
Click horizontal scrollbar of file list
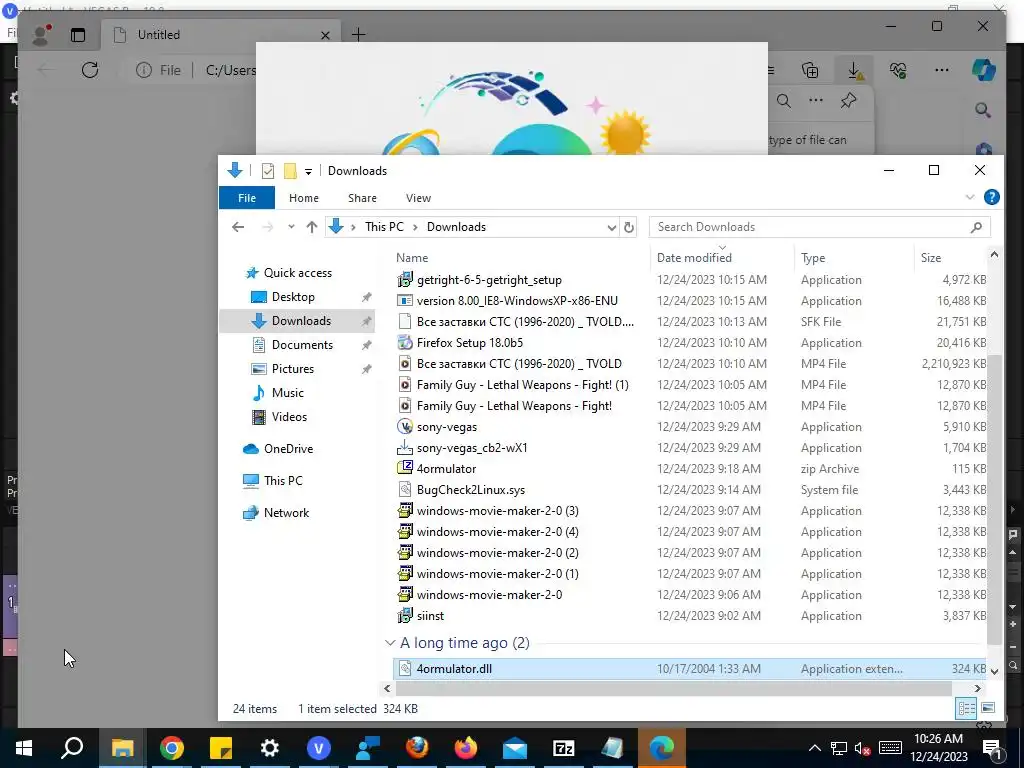[673, 688]
